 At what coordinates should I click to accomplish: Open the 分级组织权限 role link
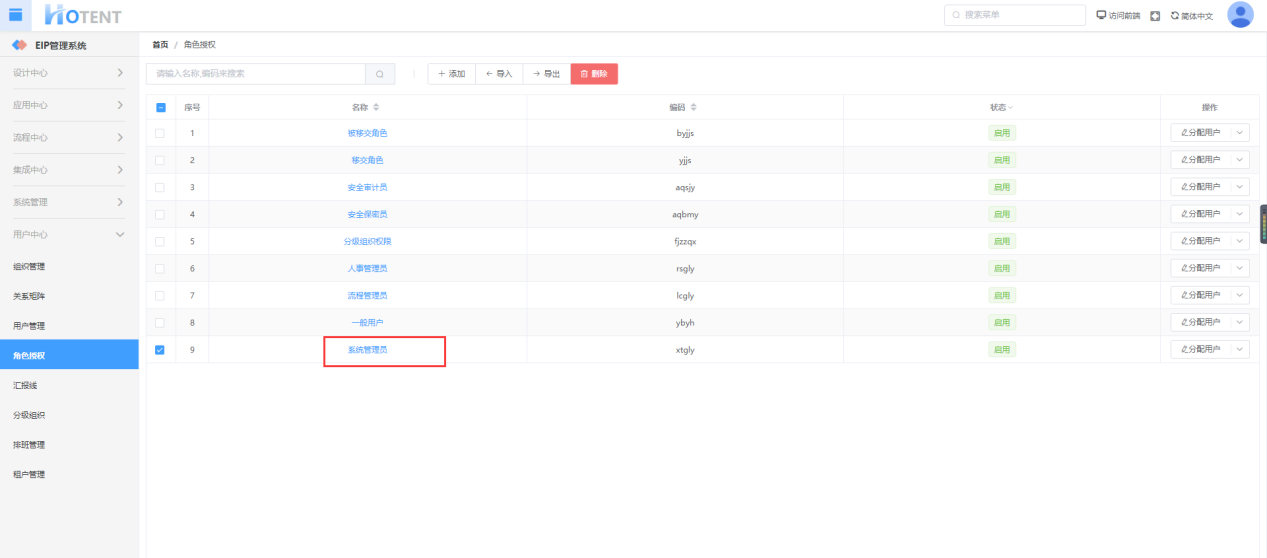[x=367, y=241]
